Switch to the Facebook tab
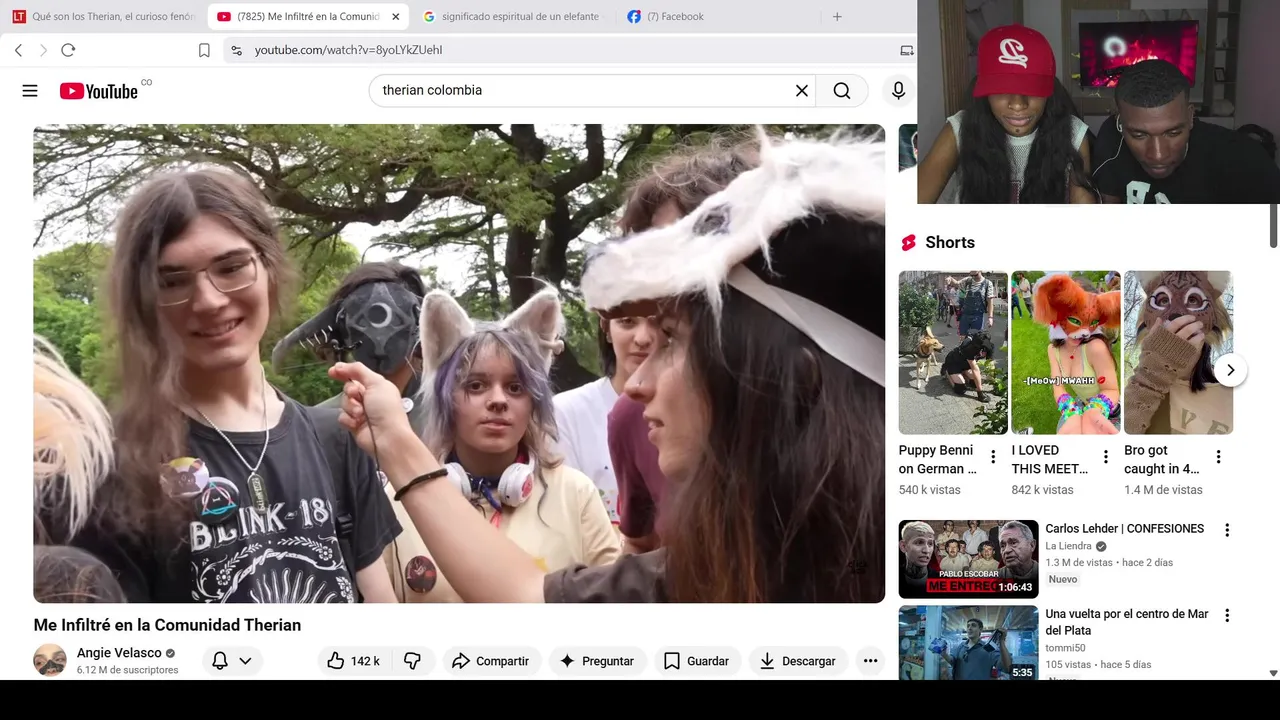This screenshot has height=720, width=1280. [717, 17]
